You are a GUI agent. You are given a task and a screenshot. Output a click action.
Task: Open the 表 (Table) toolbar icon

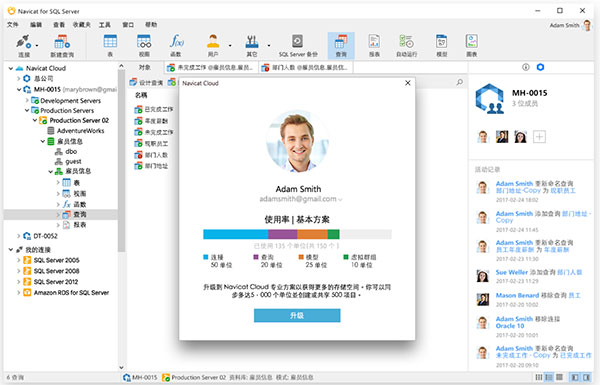point(110,46)
